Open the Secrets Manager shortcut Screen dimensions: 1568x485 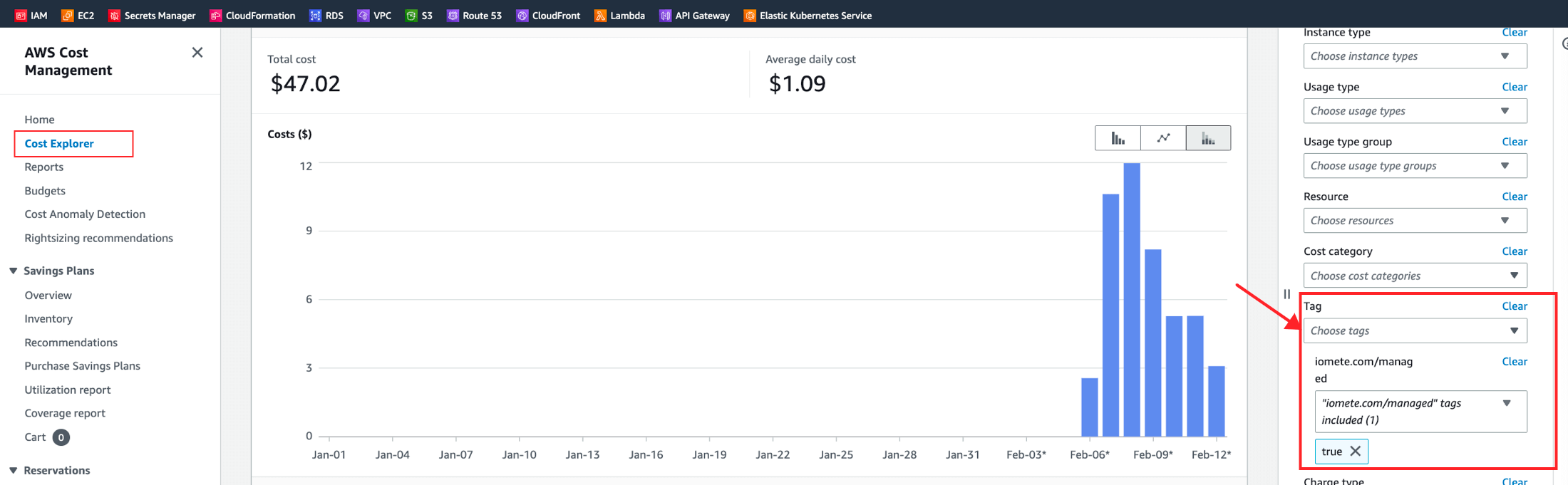tap(152, 15)
